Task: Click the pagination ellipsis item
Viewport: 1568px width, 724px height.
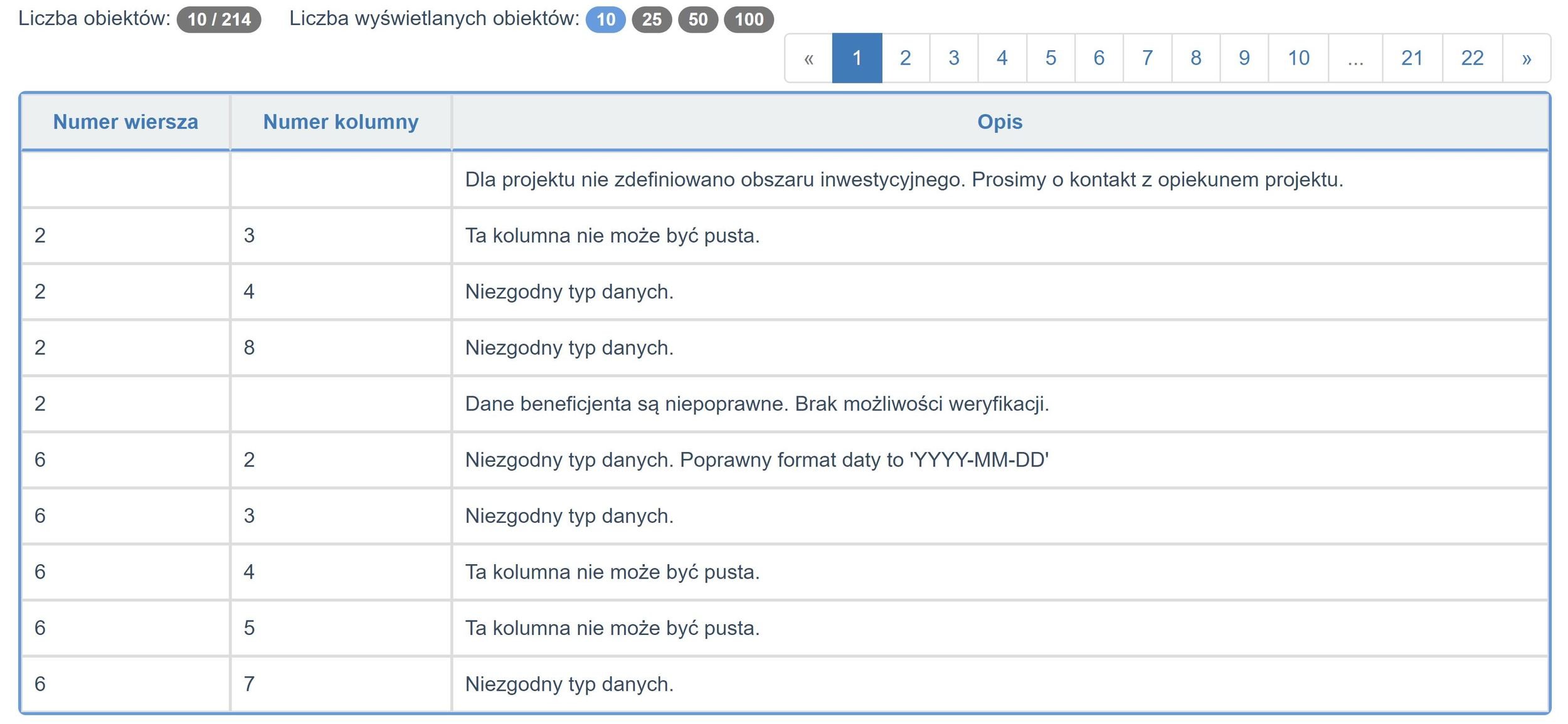Action: pos(1355,58)
